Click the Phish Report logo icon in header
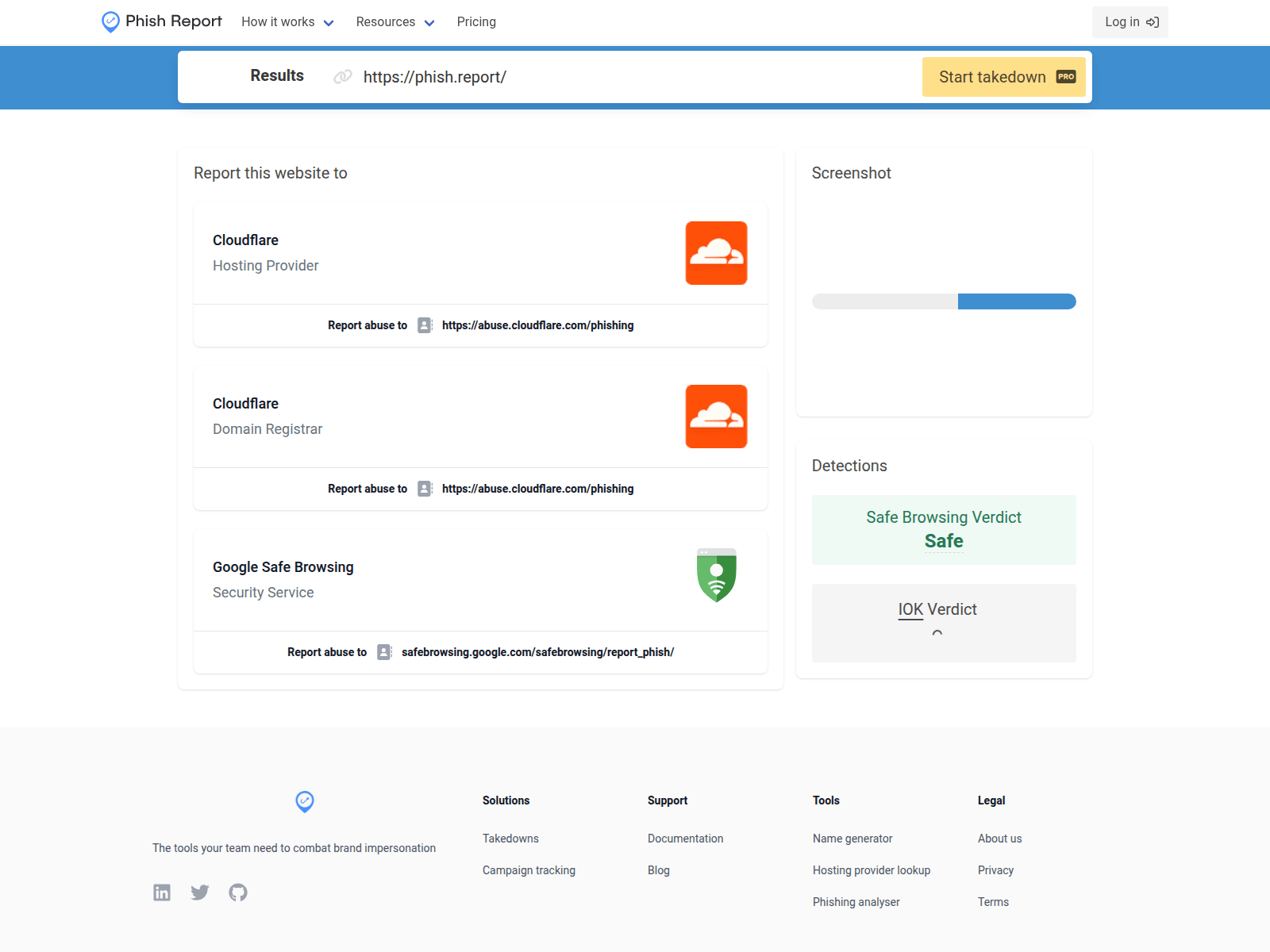 point(110,21)
